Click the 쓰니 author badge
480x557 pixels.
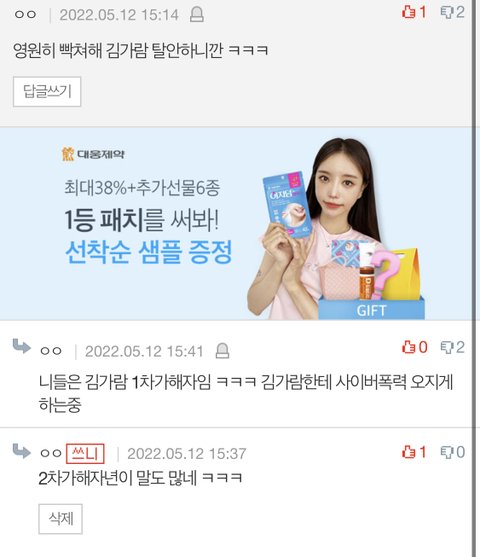click(x=85, y=453)
